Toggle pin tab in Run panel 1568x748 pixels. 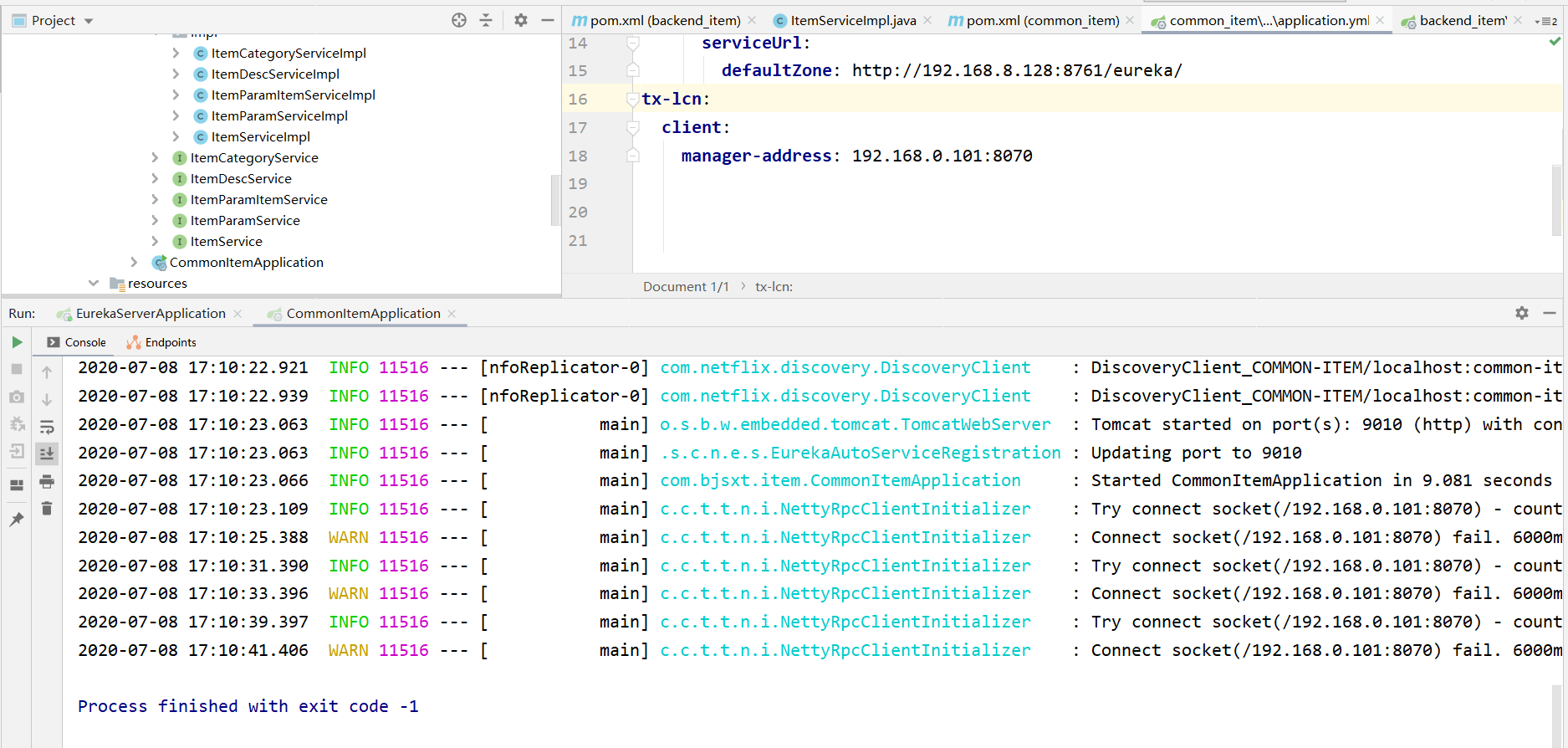(17, 519)
